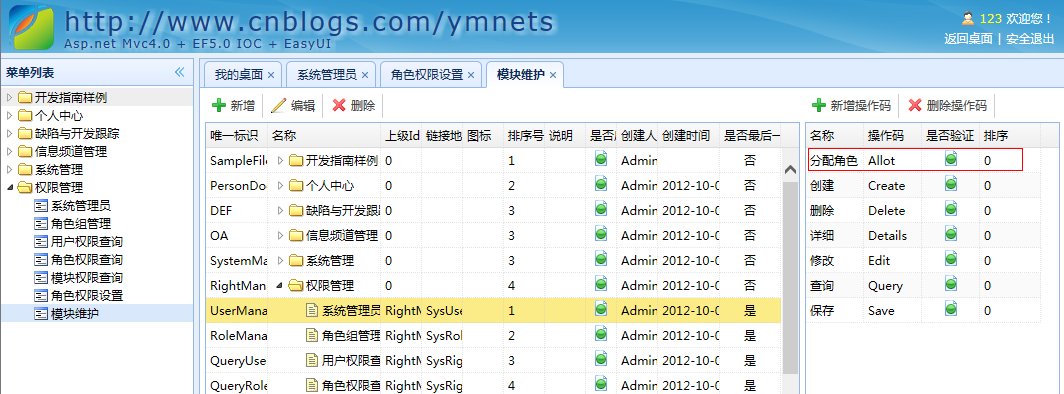Toggle green status icon in SampleFile row
Viewport: 1064px width, 394px height.
pyautogui.click(x=601, y=159)
